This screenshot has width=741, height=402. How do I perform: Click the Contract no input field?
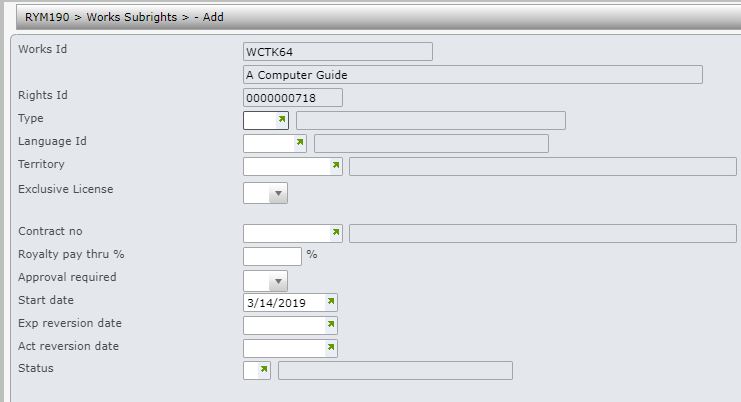pyautogui.click(x=287, y=233)
